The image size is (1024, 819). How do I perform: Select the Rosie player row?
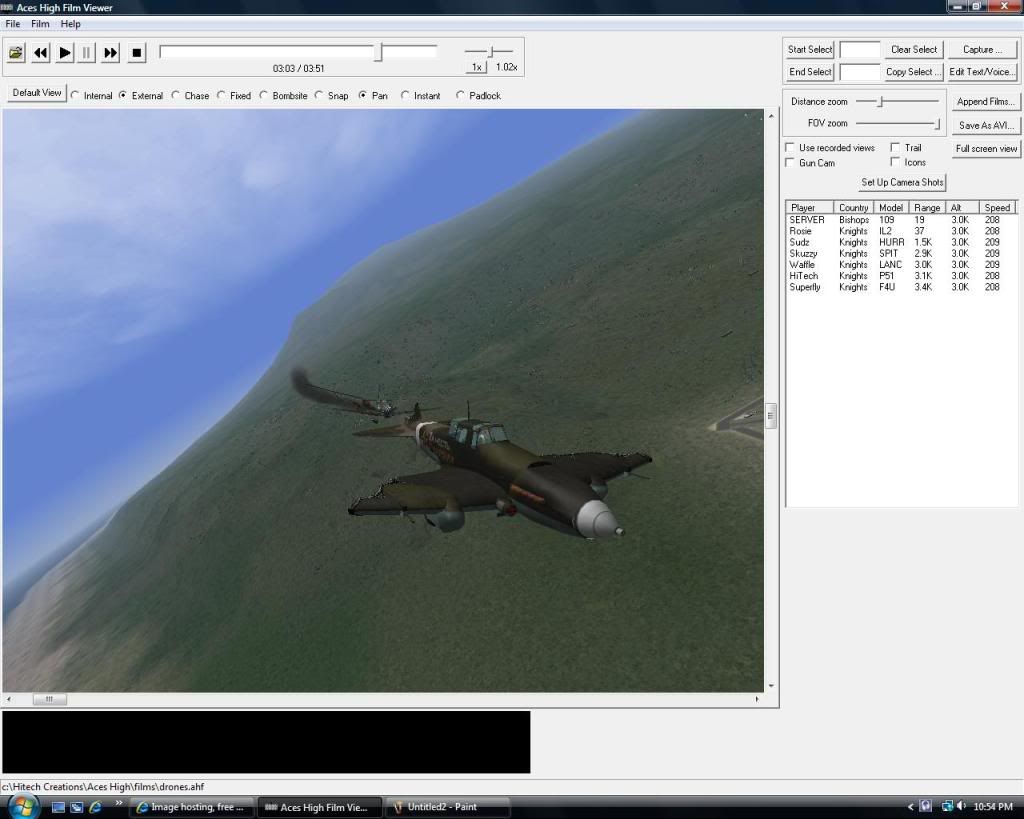tap(901, 231)
